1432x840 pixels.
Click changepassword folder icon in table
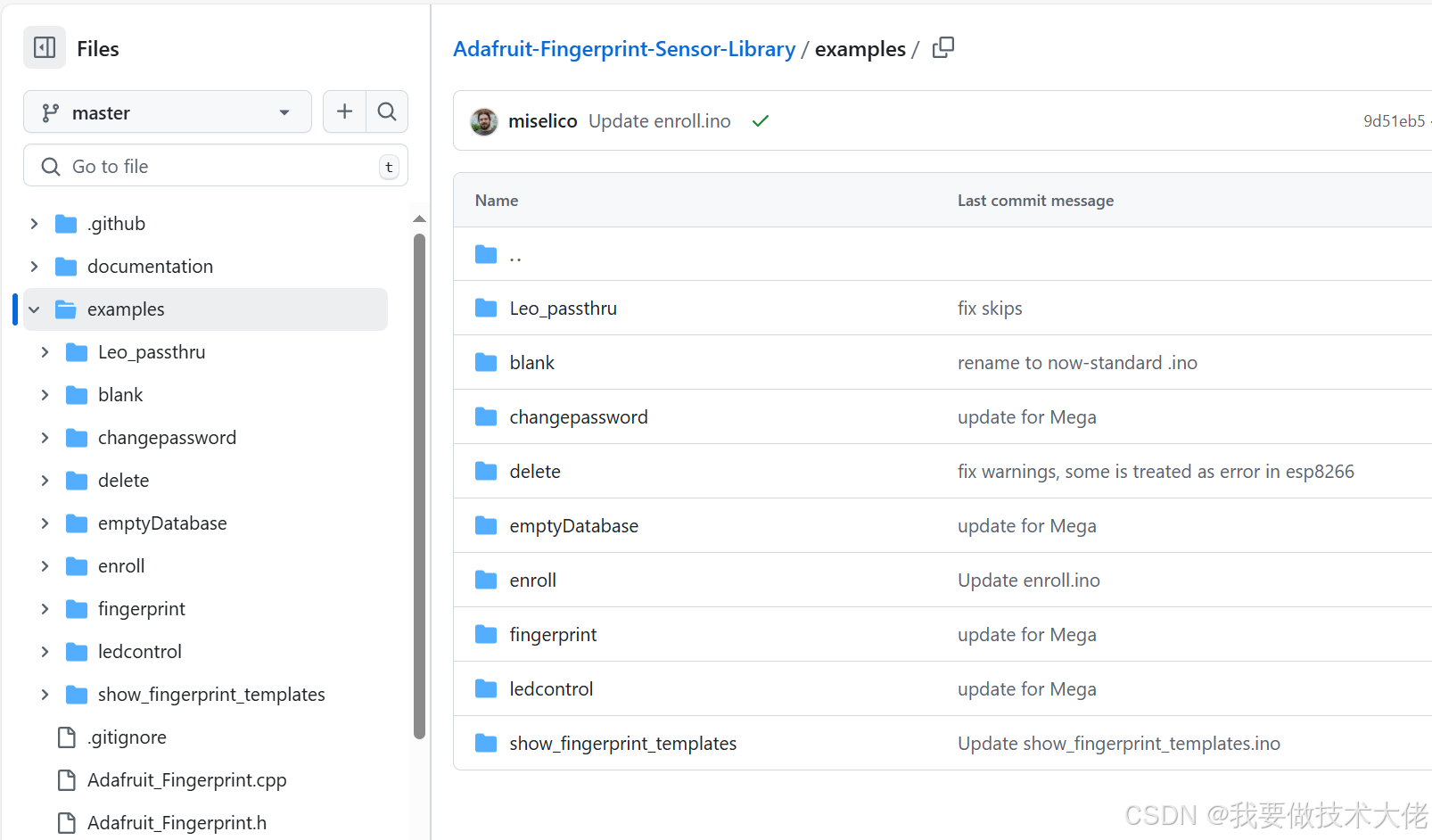tap(486, 417)
